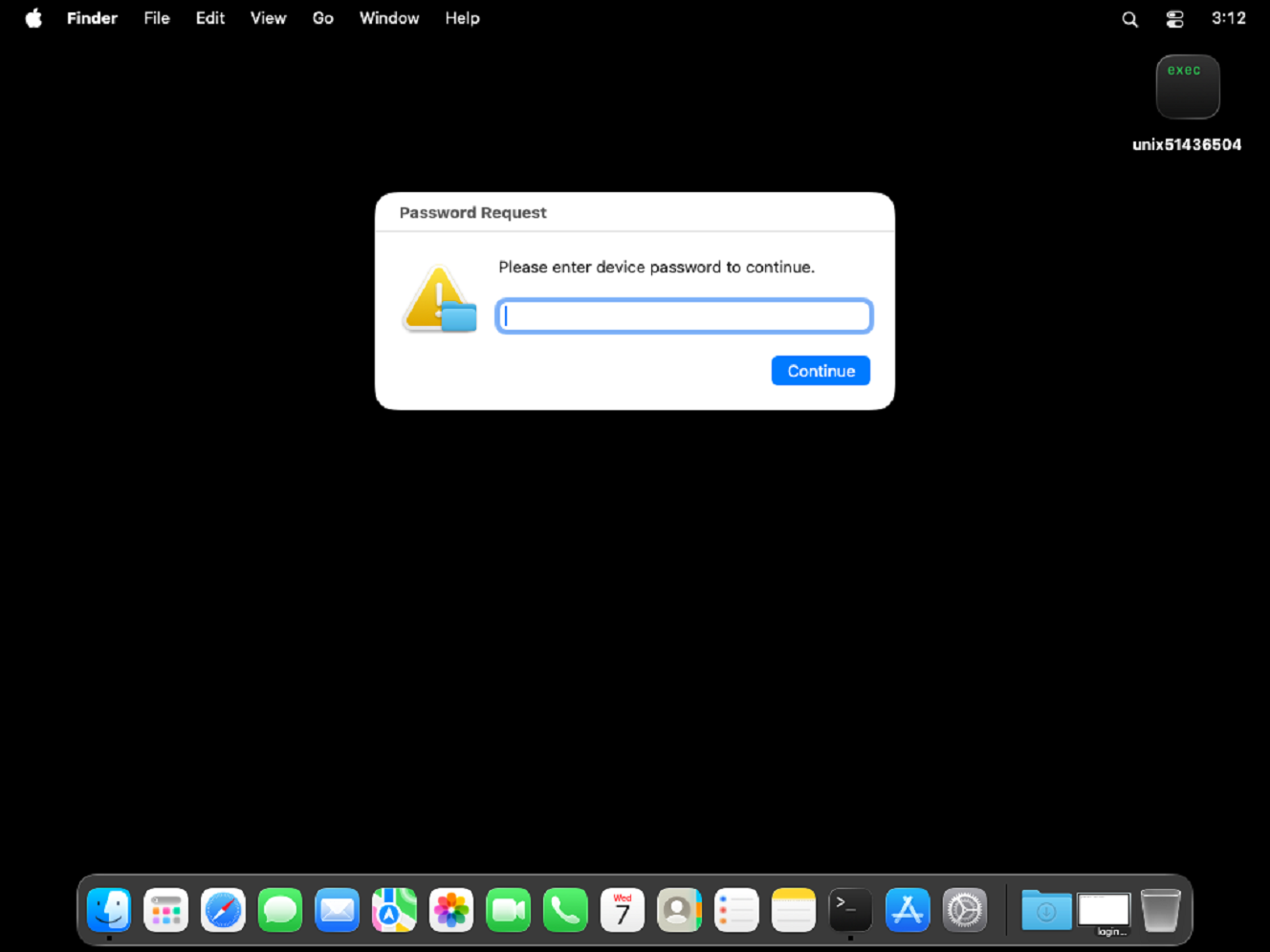
Task: Open the Help menu
Action: coord(463,18)
